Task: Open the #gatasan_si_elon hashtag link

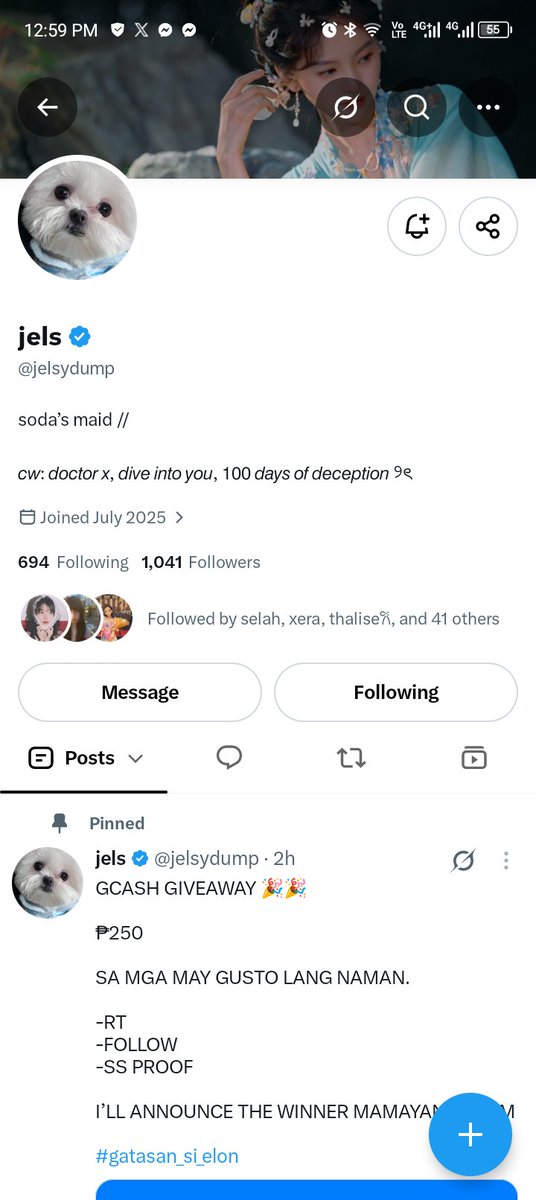Action: (x=167, y=1157)
